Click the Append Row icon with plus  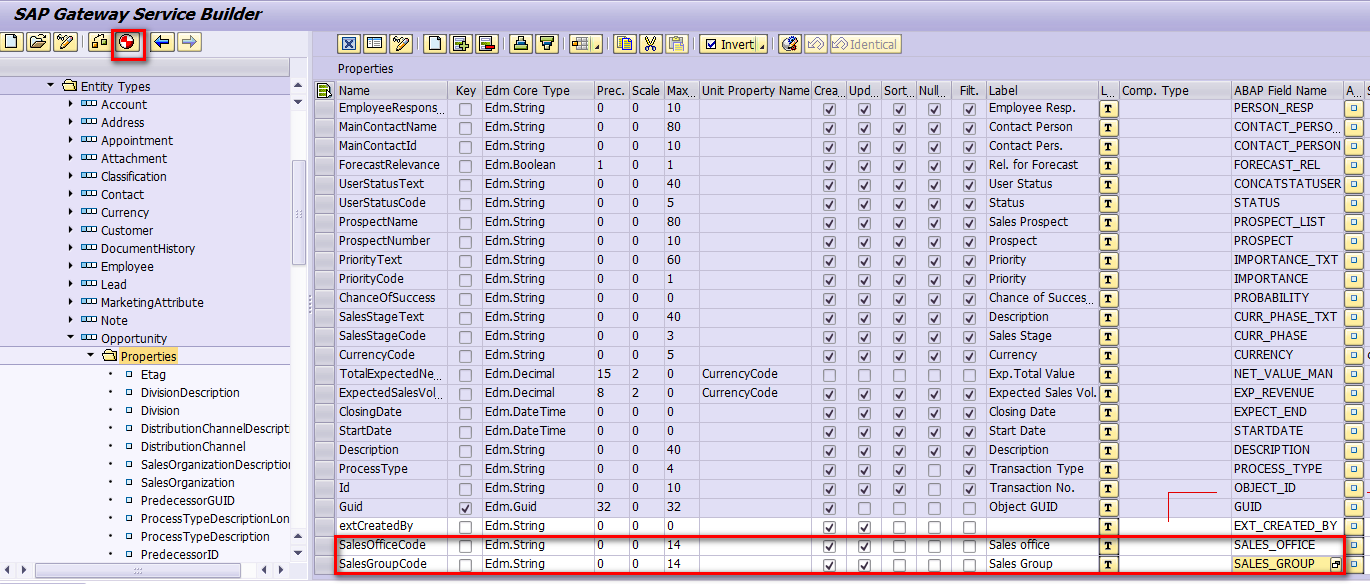coord(461,44)
